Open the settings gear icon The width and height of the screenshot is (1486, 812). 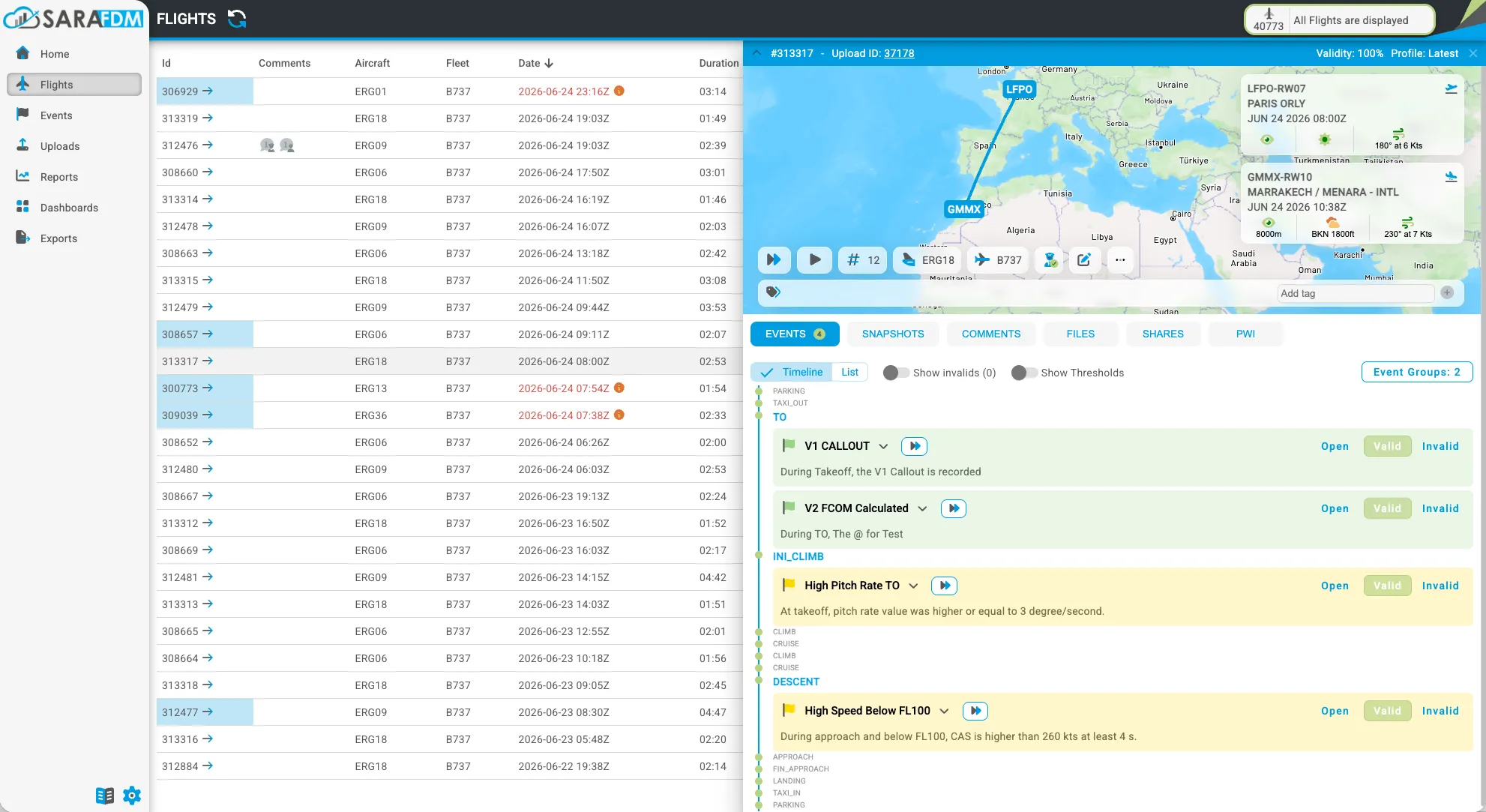pos(132,796)
